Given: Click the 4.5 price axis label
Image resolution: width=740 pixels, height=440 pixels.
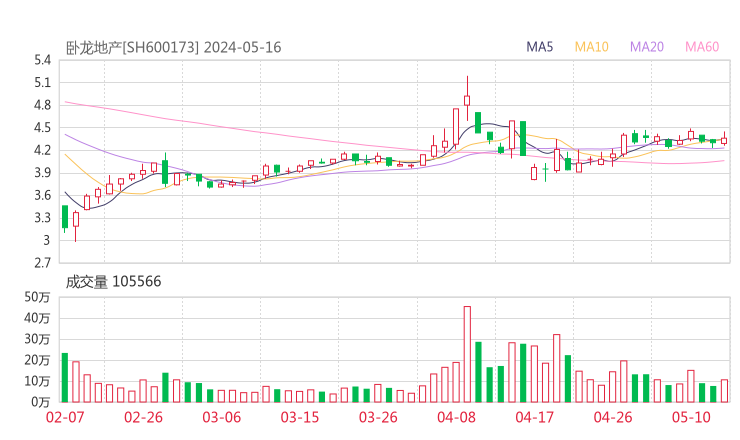Looking at the screenshot, I should coord(42,127).
